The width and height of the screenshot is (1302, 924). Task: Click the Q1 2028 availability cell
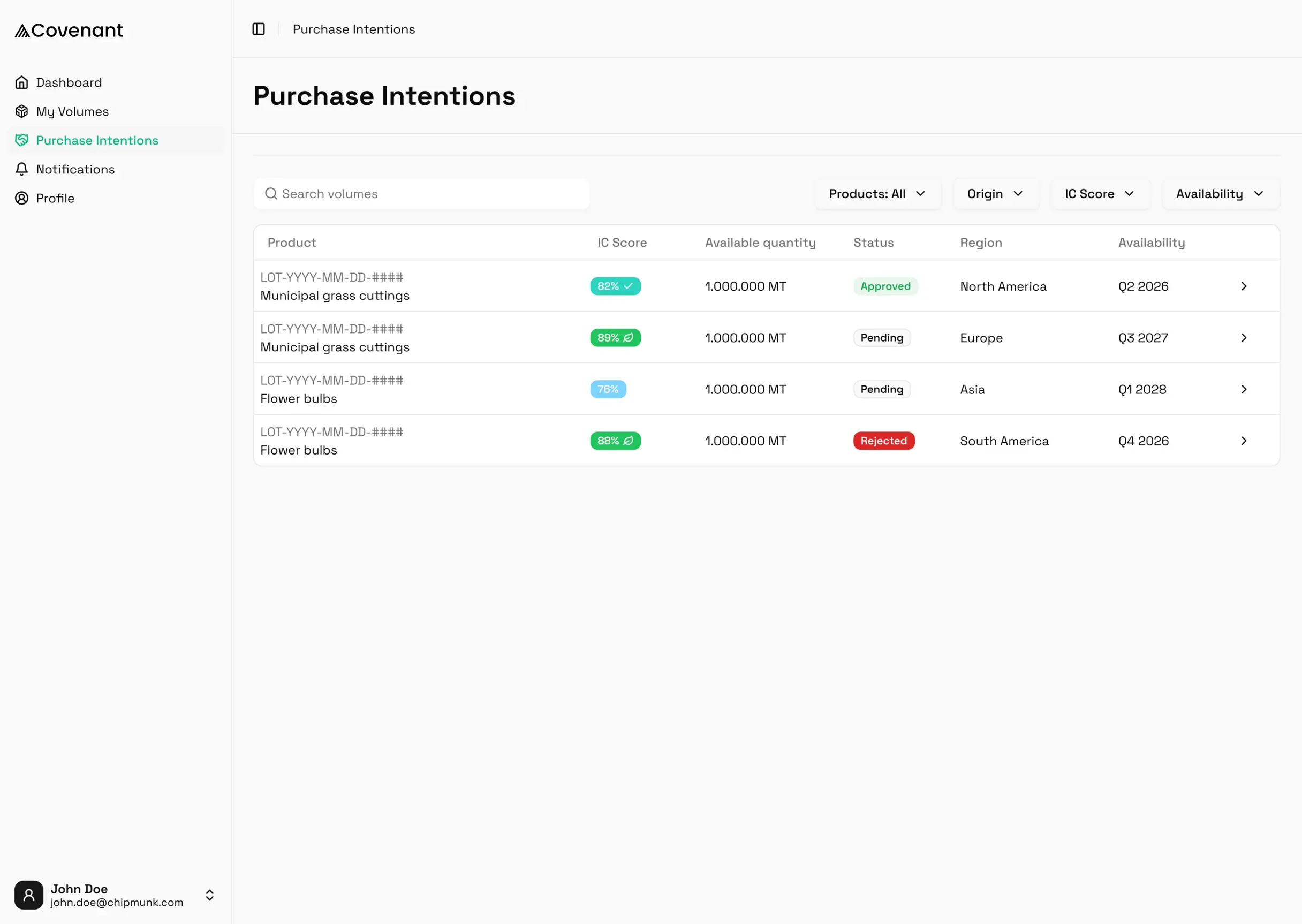coord(1142,389)
